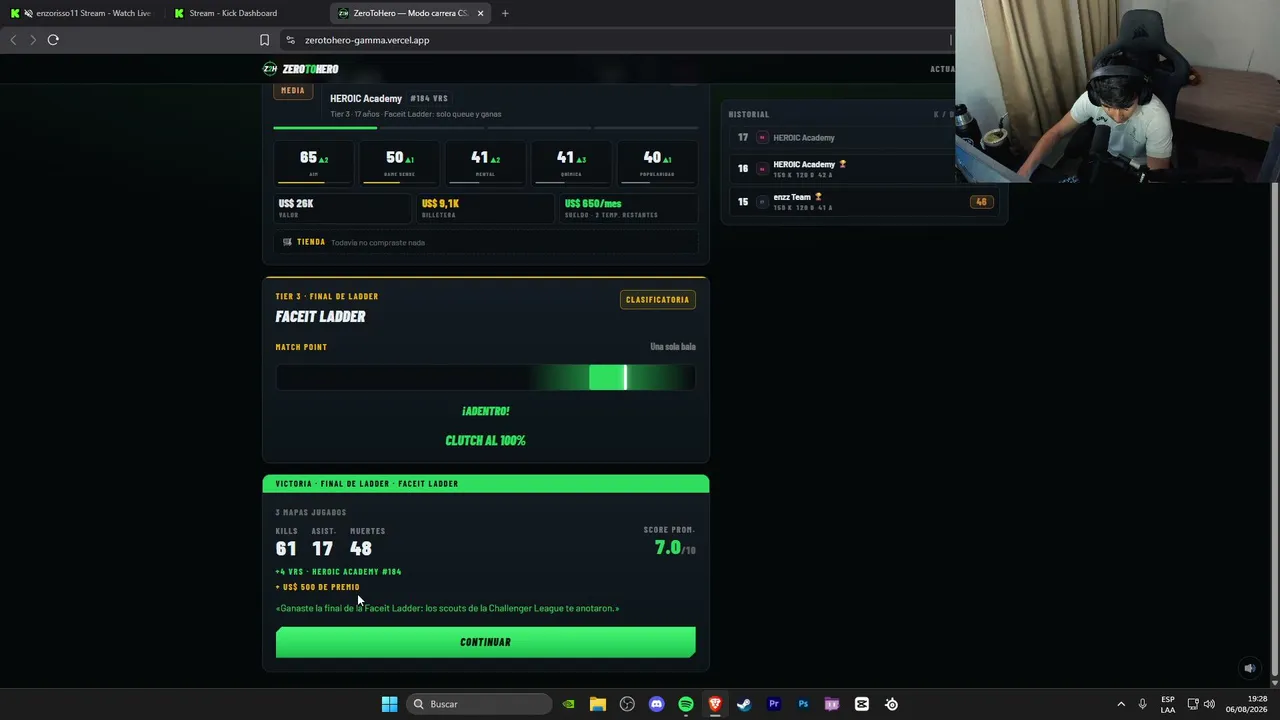Select the Química 41 stat card
This screenshot has height=720, width=1280.
(x=571, y=164)
